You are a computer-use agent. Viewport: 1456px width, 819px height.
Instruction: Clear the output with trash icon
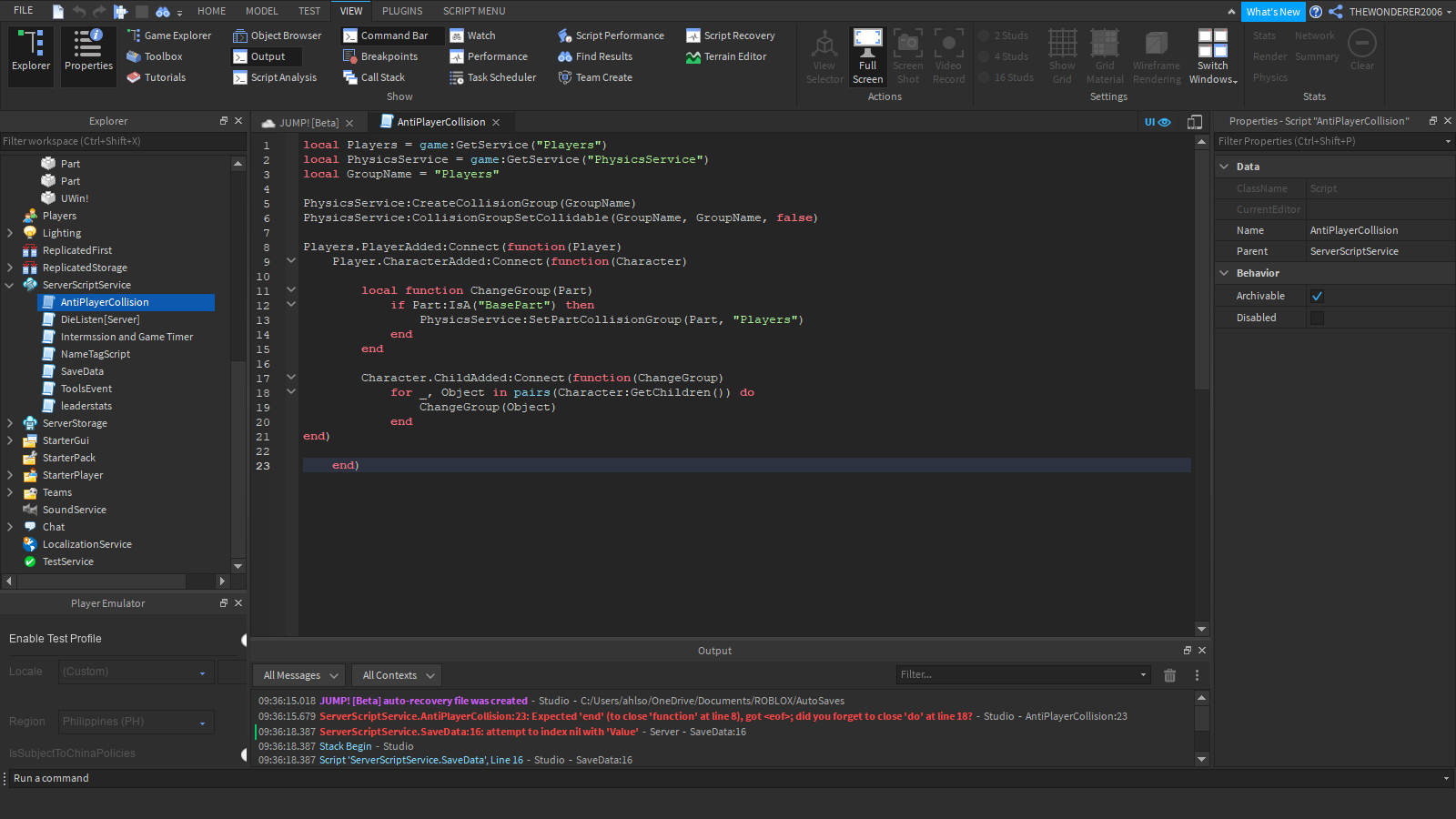click(x=1169, y=675)
